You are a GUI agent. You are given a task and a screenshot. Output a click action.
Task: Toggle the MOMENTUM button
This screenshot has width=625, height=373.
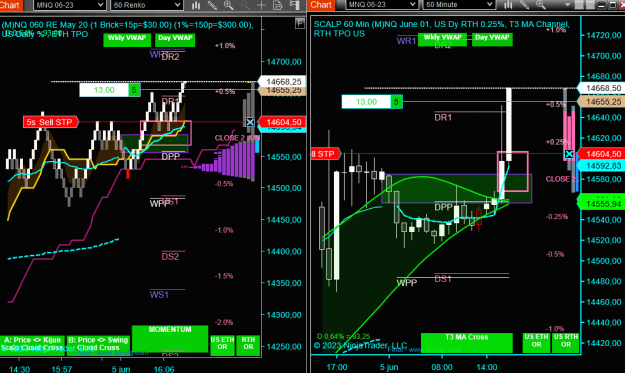[x=170, y=339]
